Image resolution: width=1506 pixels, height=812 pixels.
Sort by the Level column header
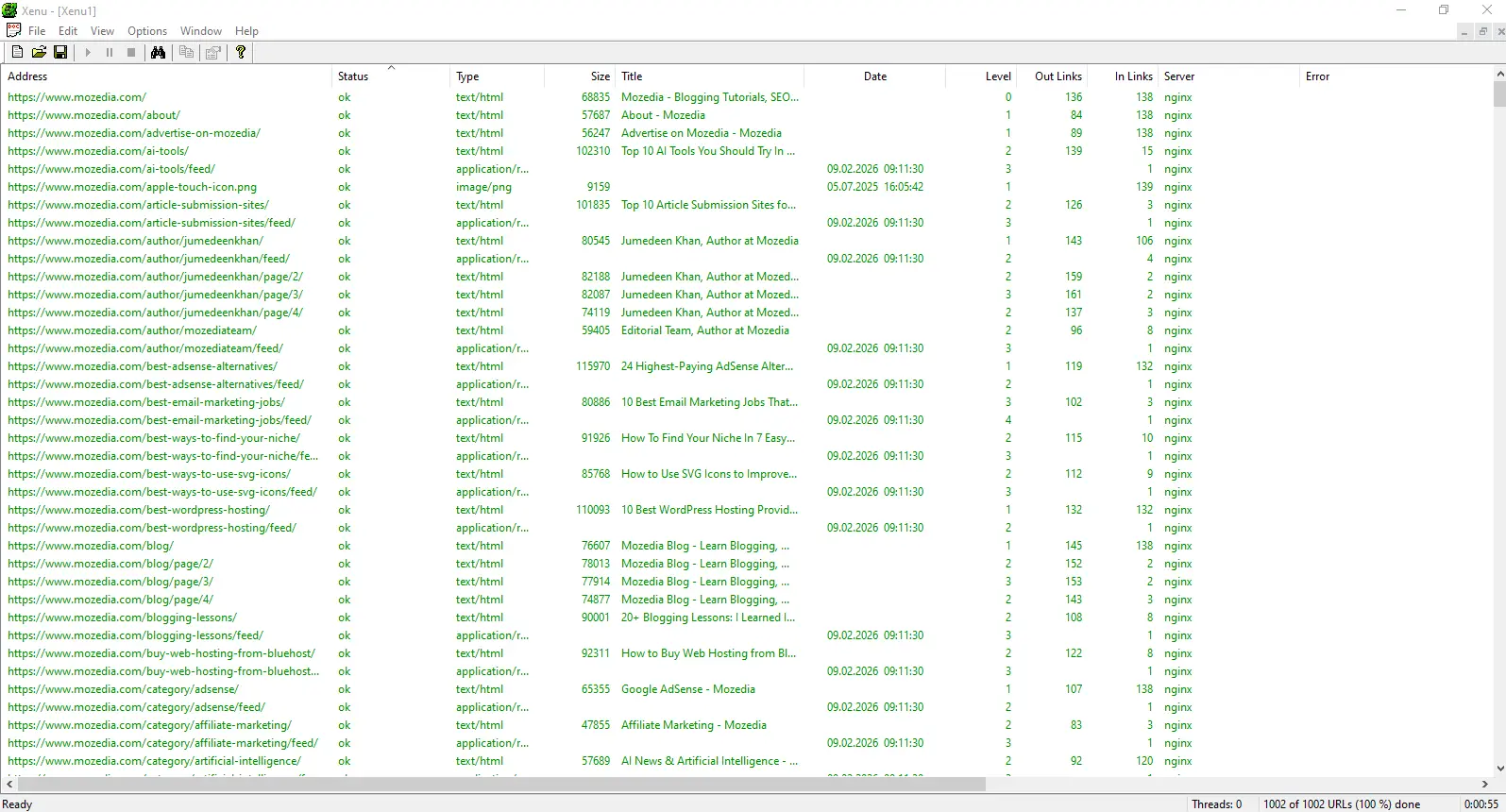coord(981,76)
